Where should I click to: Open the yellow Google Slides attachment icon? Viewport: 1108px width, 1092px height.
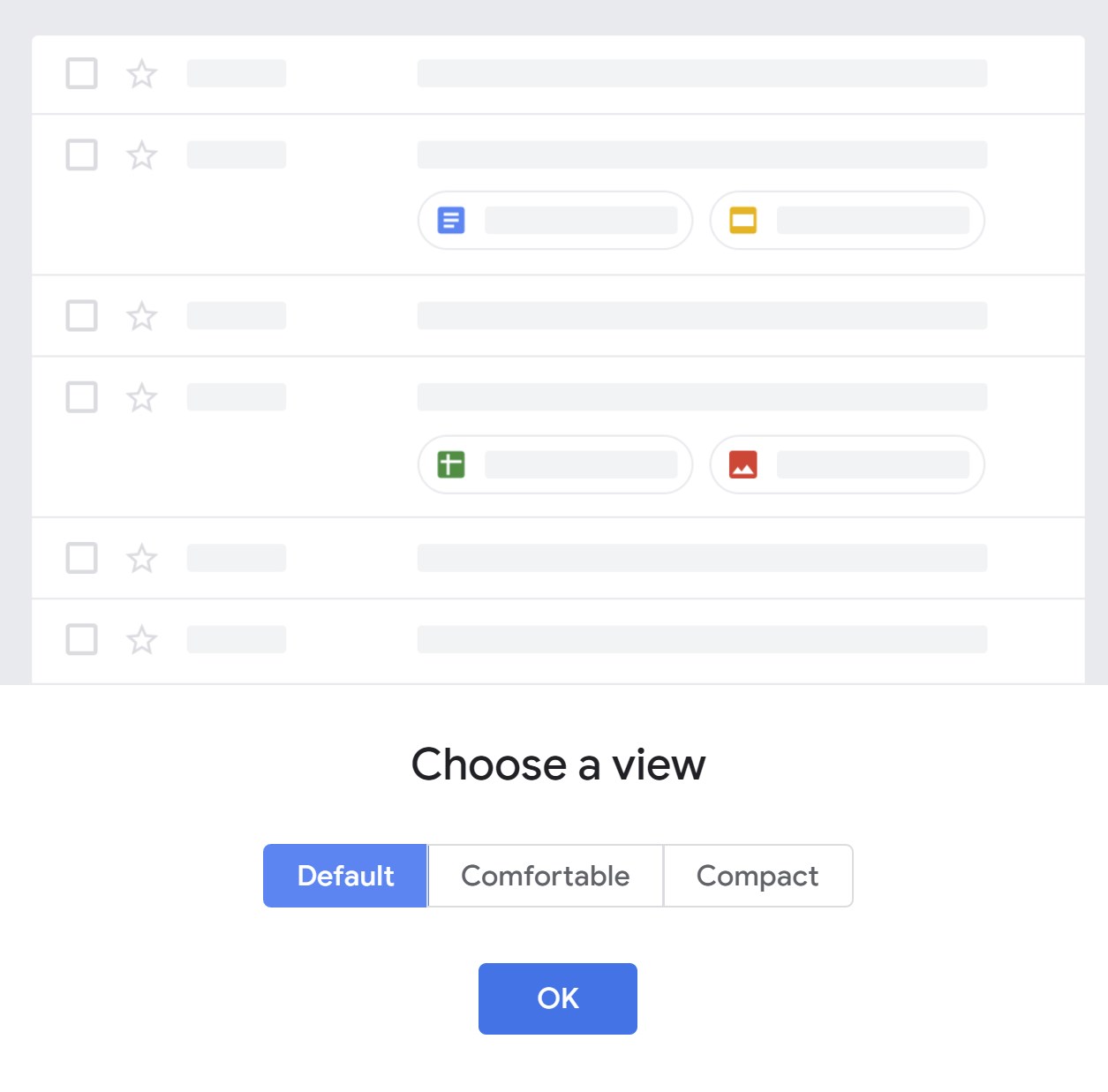[x=742, y=220]
